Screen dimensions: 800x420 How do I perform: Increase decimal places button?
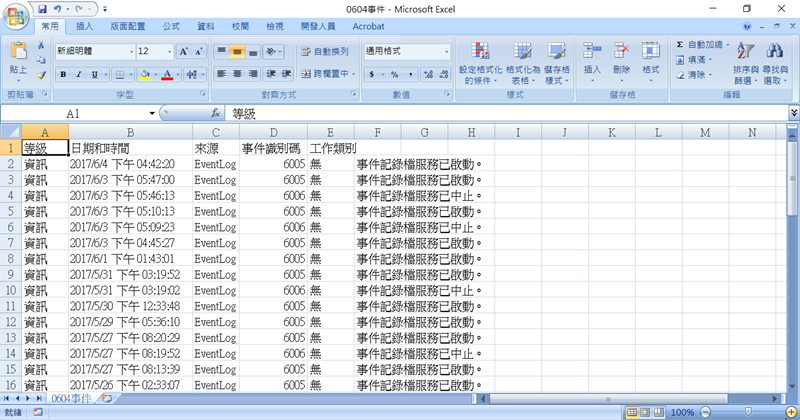pyautogui.click(x=429, y=75)
